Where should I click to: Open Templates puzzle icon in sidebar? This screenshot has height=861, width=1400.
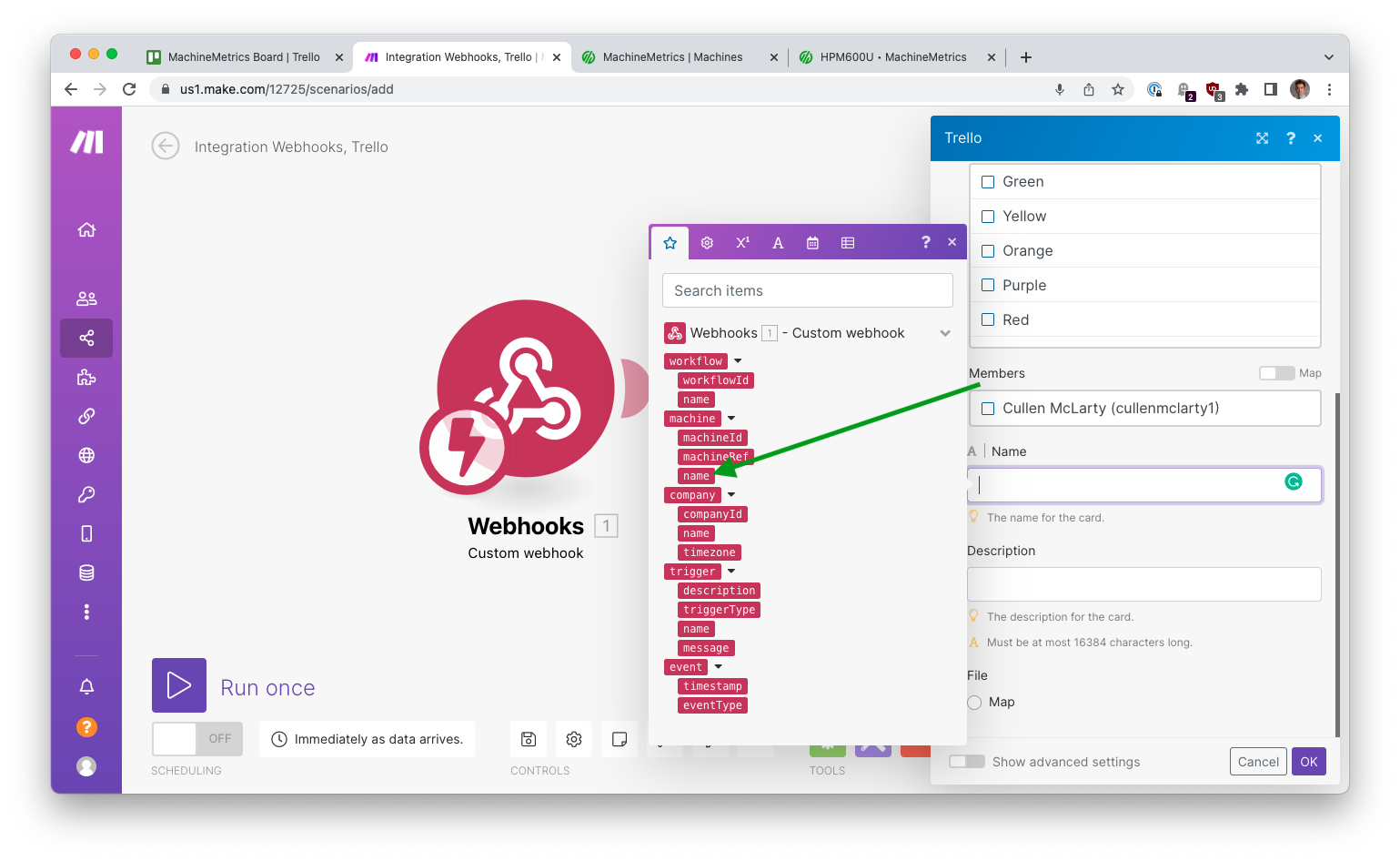(86, 377)
